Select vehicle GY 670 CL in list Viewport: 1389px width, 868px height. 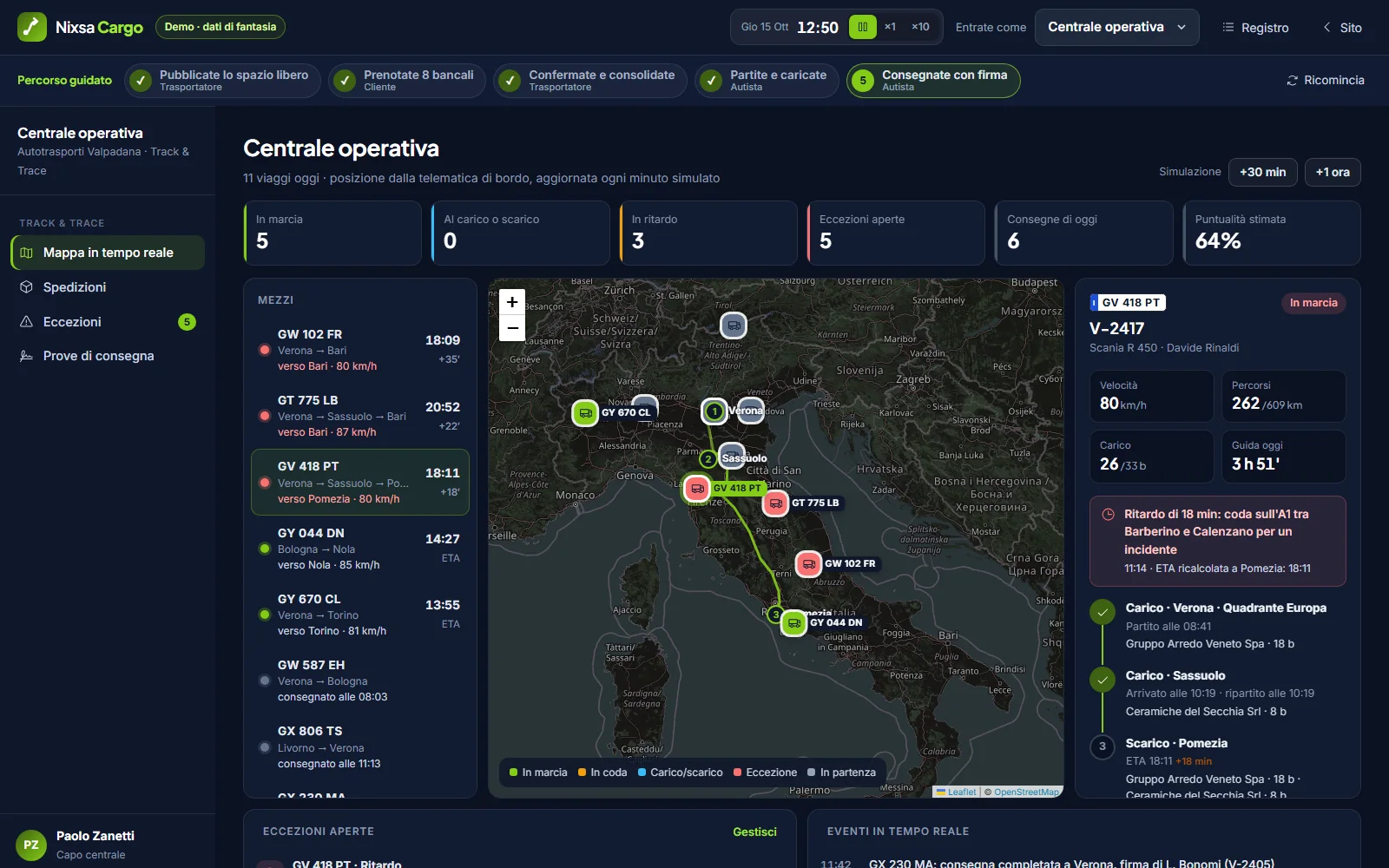click(x=360, y=615)
